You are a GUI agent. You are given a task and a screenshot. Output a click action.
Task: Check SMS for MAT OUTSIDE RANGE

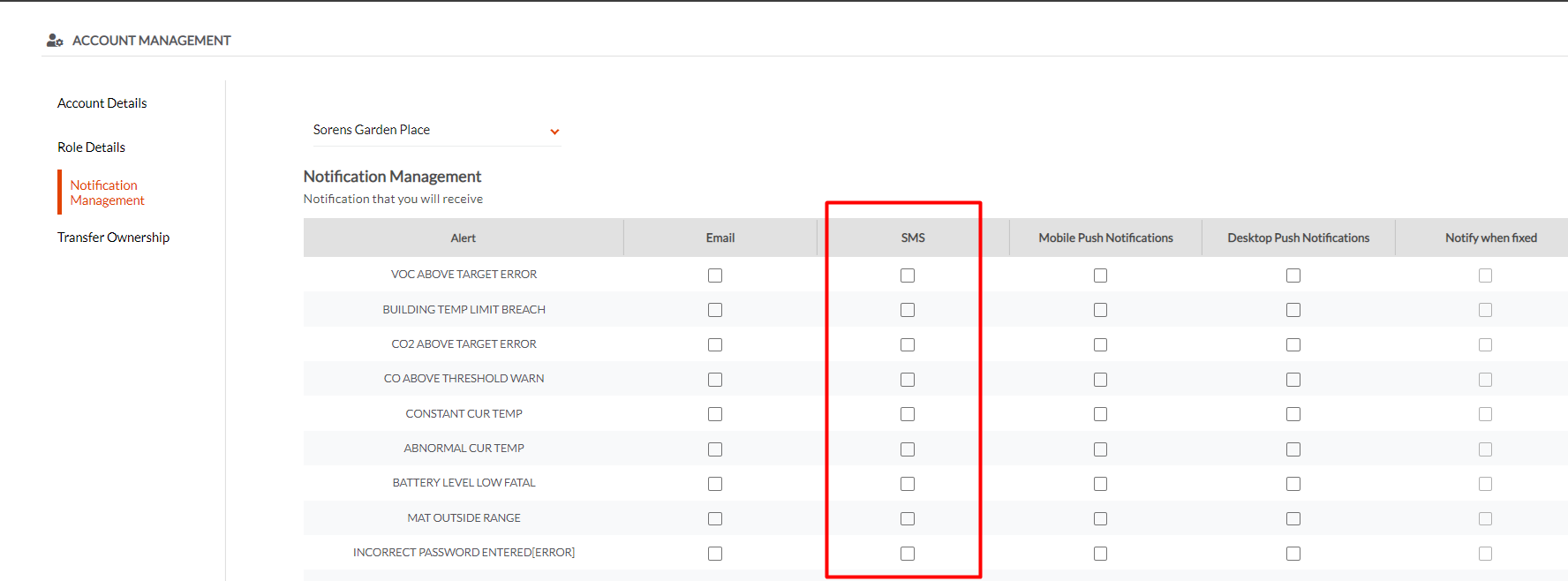(x=908, y=519)
